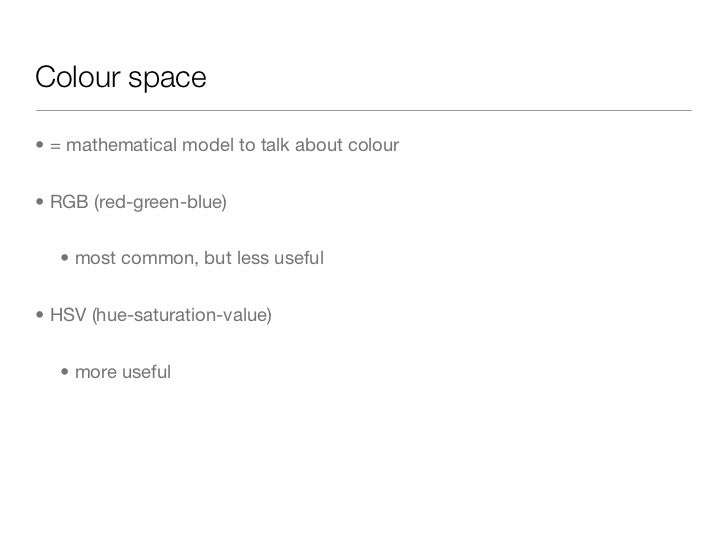Click the word "colour" ending the first bullet
728x546 pixels.
pos(374,147)
